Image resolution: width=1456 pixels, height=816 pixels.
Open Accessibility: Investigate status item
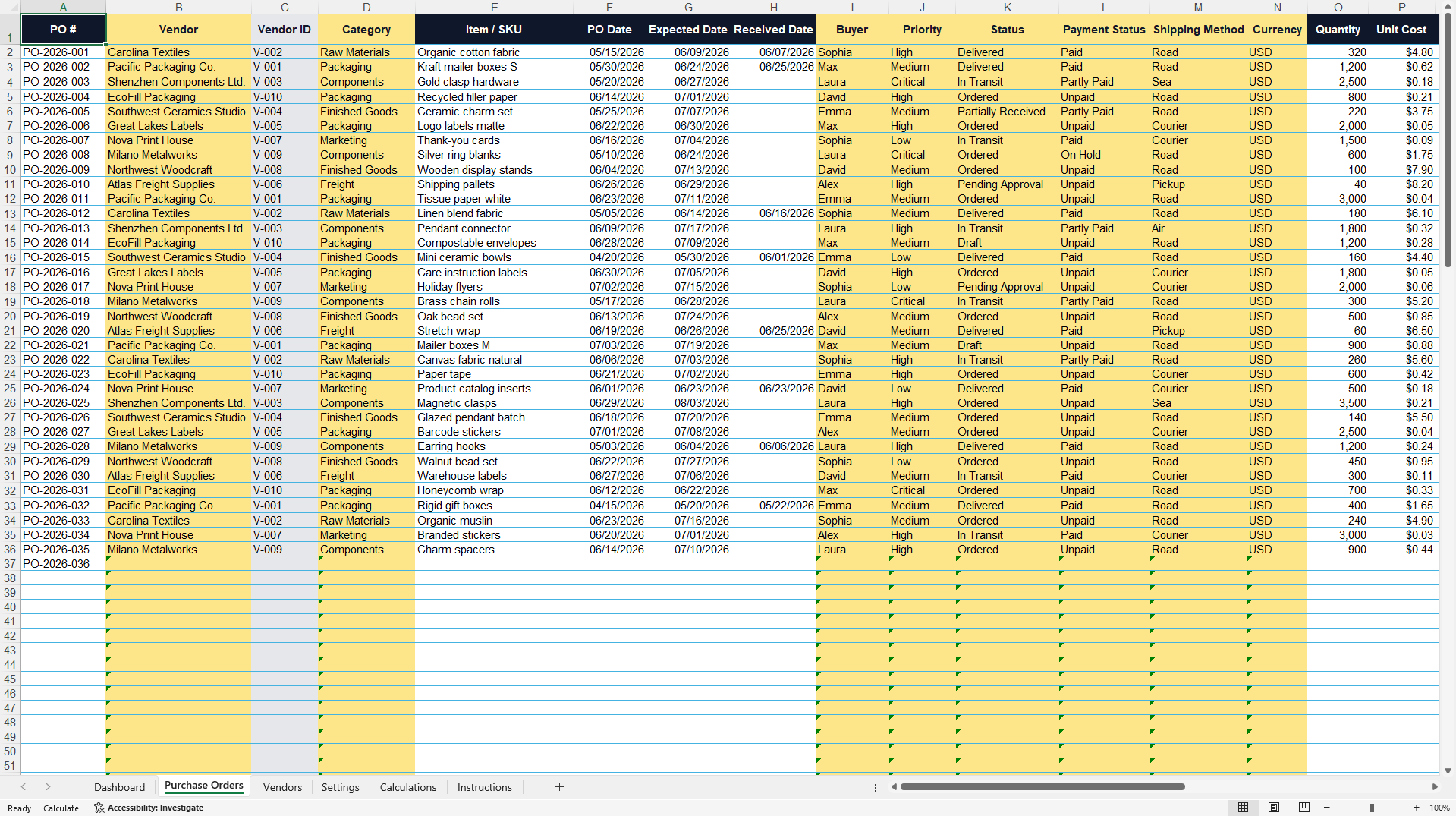[149, 808]
